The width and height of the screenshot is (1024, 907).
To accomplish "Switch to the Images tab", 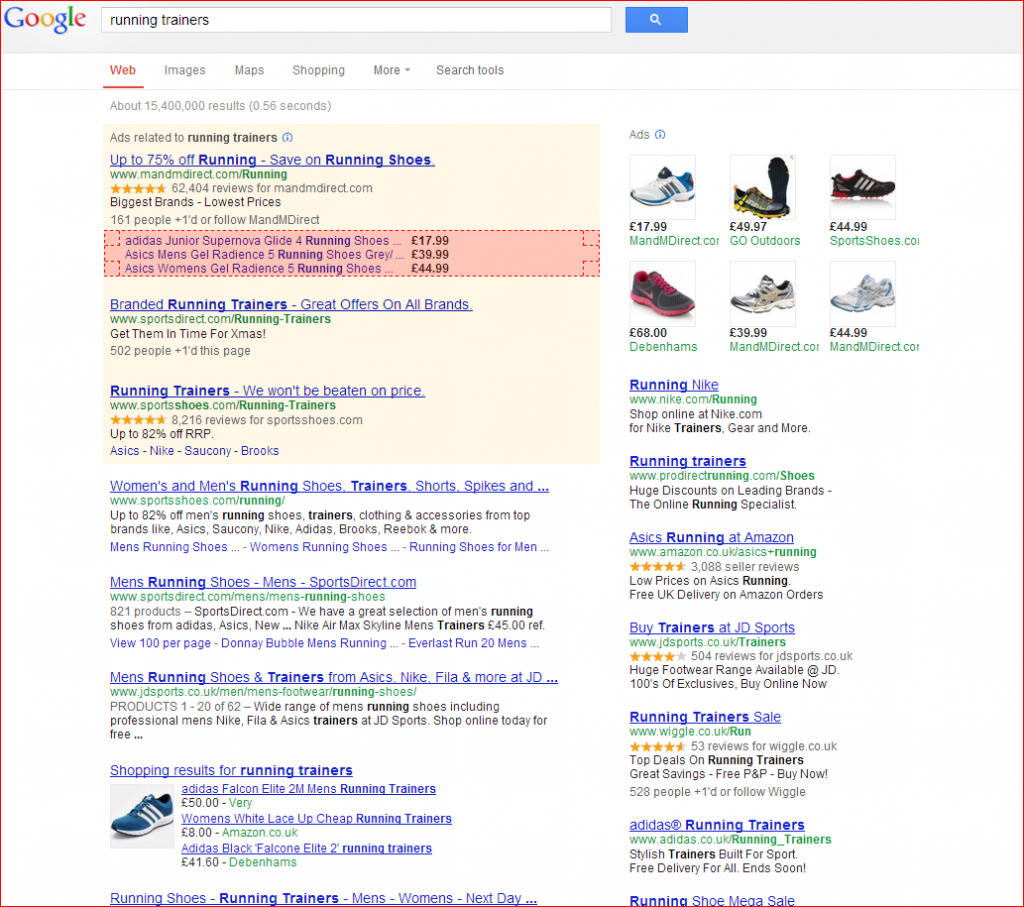I will coord(184,70).
